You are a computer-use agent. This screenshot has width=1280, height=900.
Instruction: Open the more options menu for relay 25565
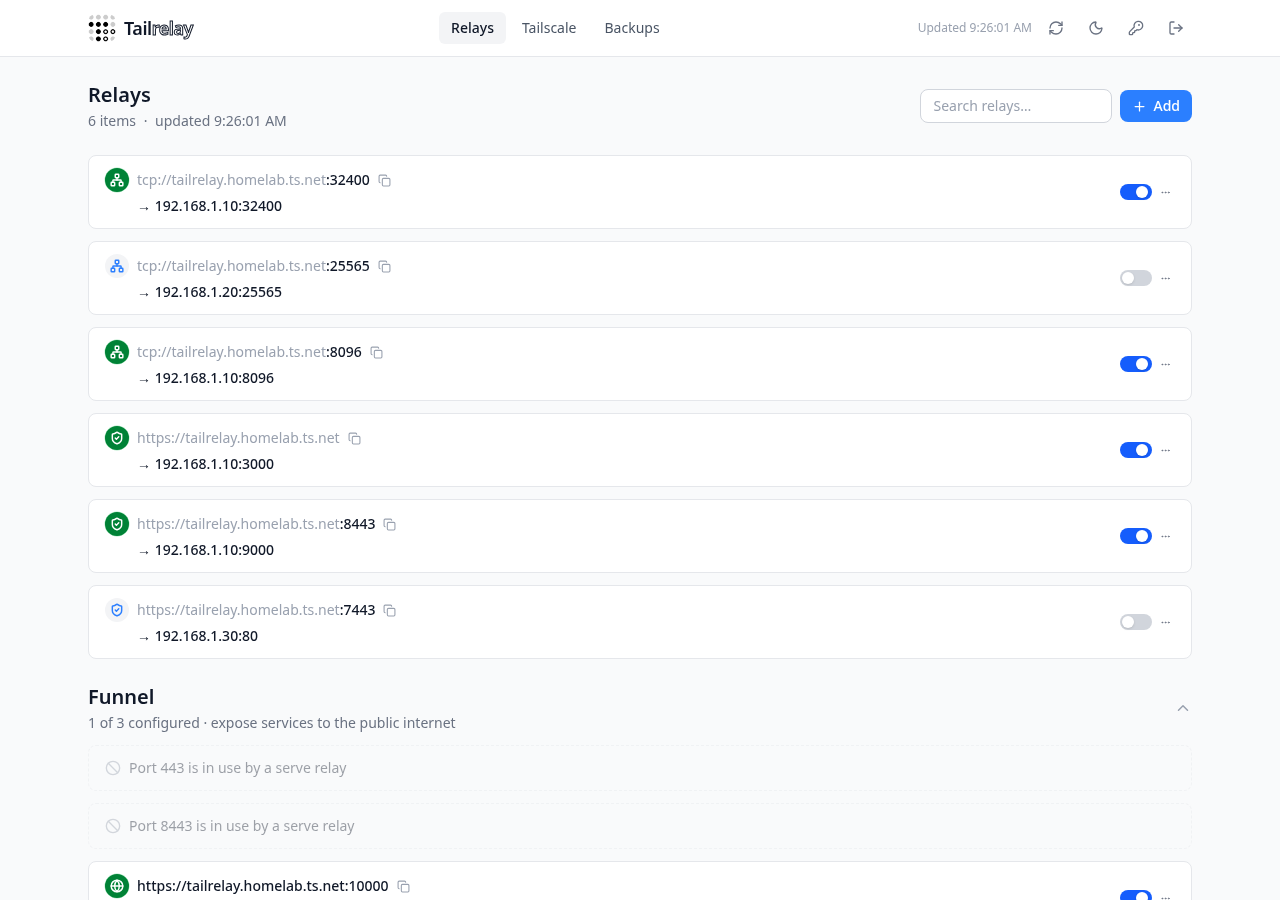pos(1166,278)
